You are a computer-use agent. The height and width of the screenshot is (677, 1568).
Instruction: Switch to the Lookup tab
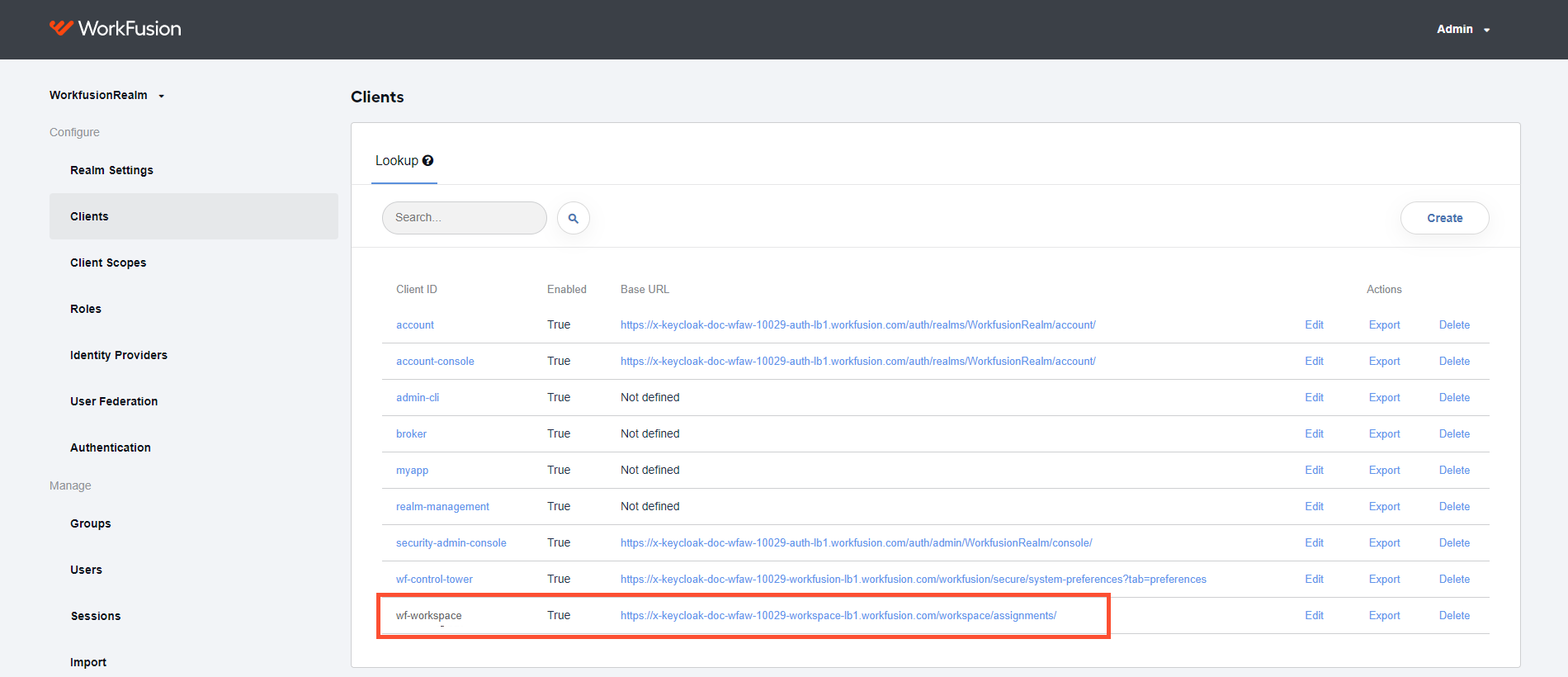[x=404, y=161]
